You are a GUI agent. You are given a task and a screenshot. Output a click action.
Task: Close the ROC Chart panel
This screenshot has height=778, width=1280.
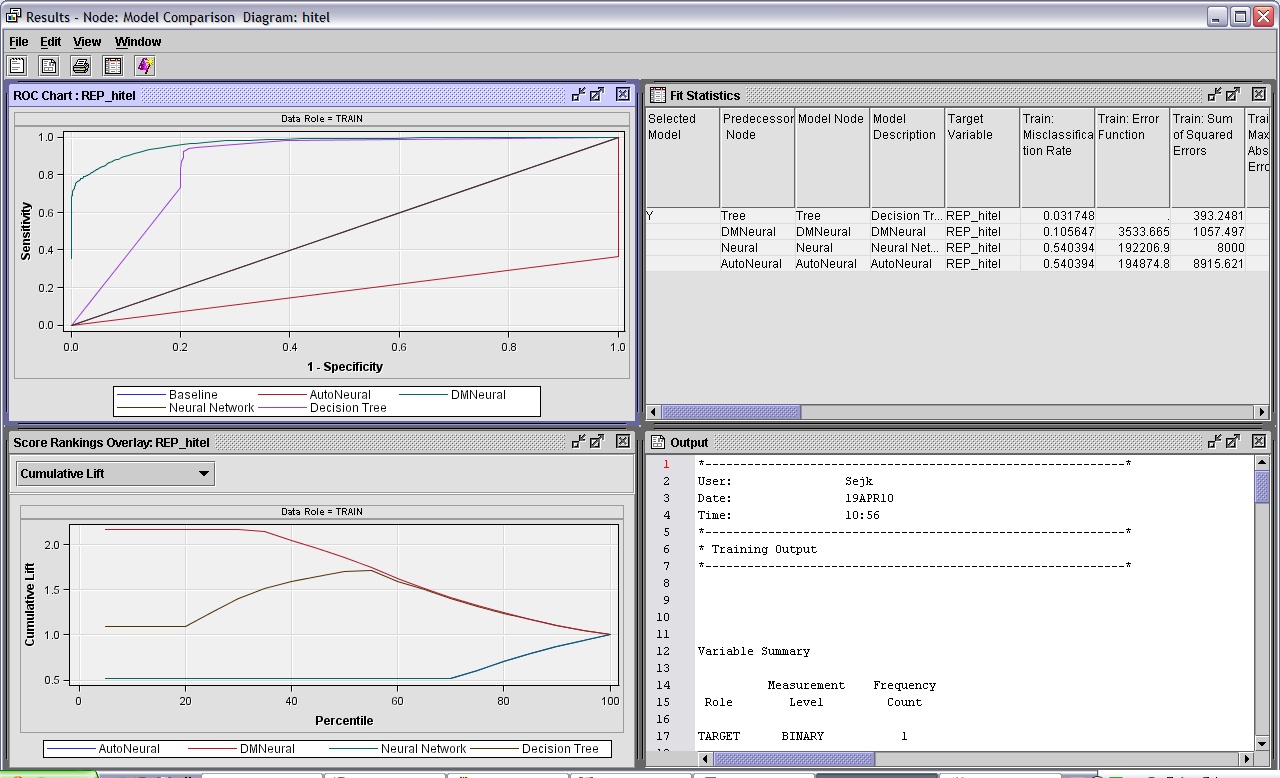tap(622, 95)
